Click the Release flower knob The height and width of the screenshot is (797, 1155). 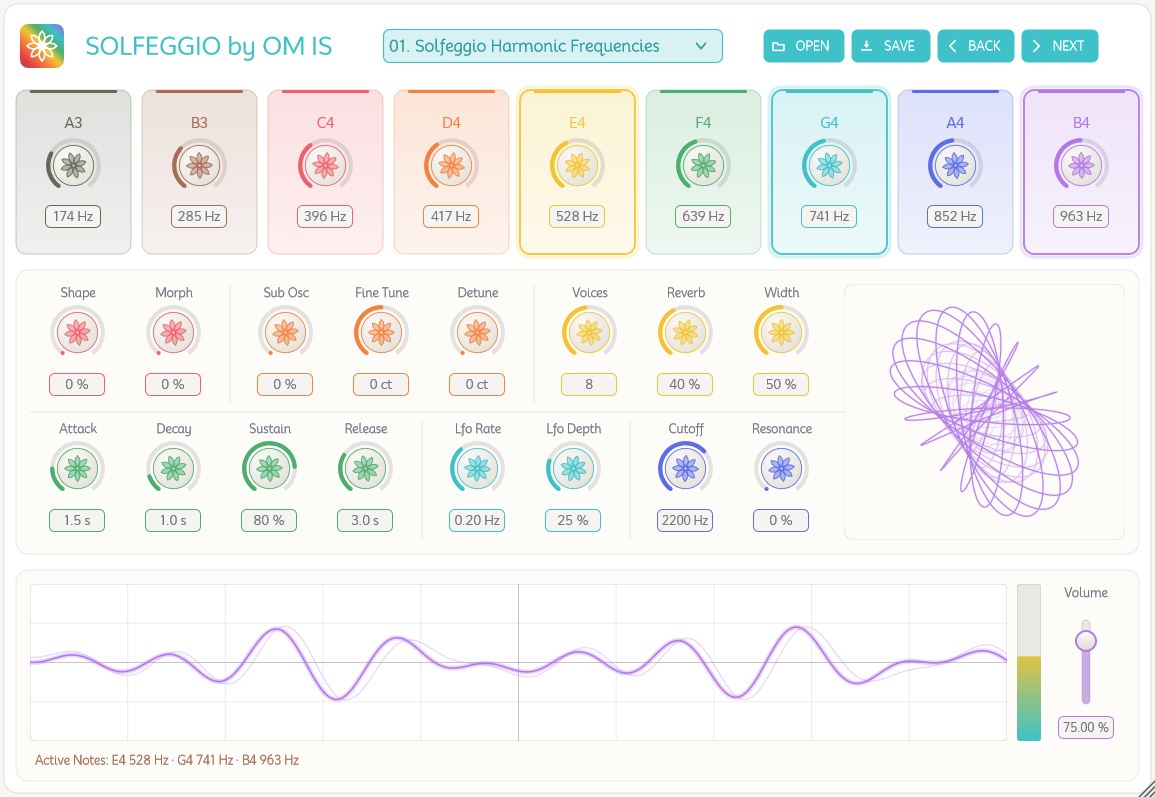365,468
